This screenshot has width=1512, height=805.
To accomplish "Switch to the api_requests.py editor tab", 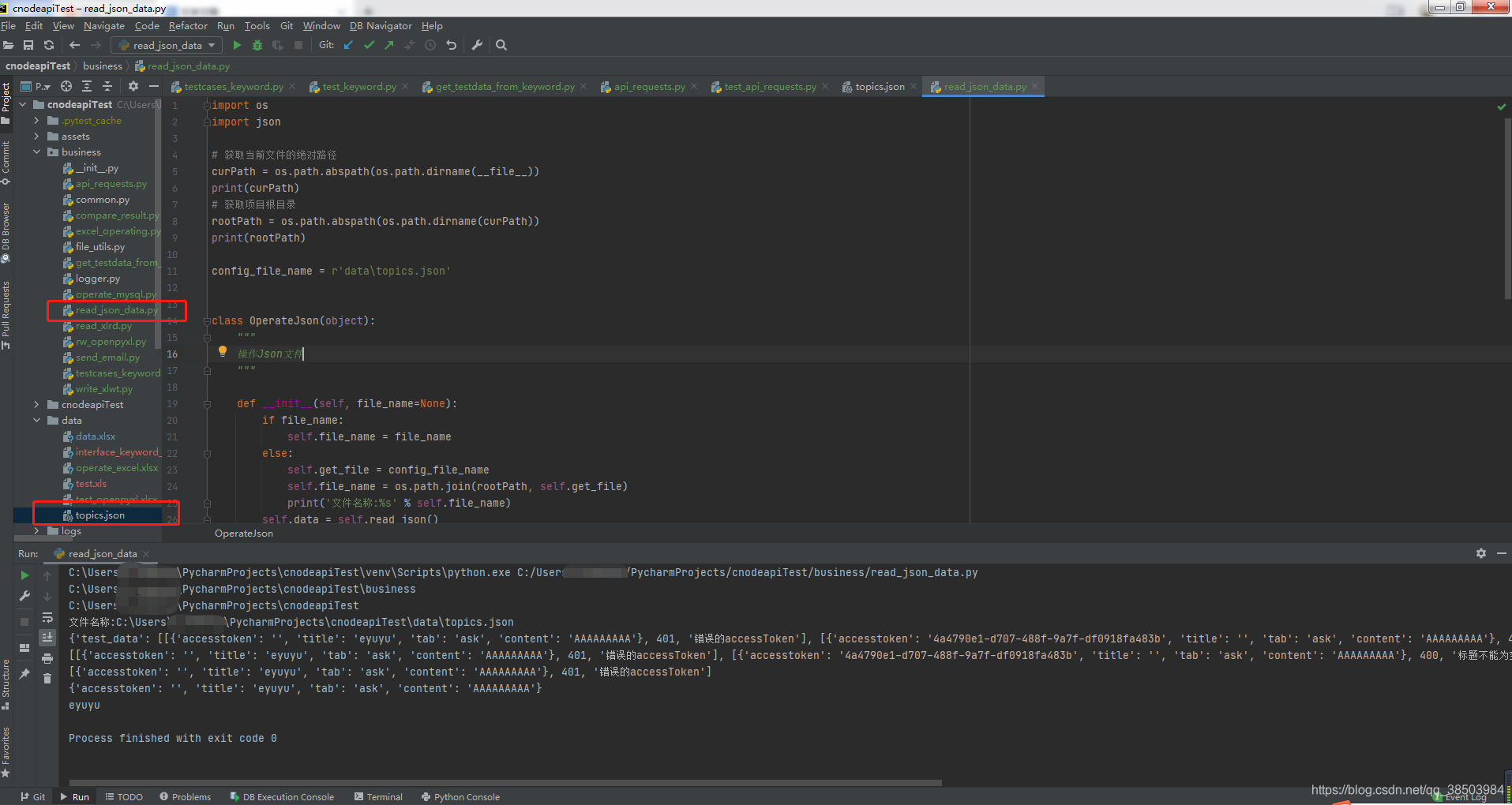I will coord(649,87).
